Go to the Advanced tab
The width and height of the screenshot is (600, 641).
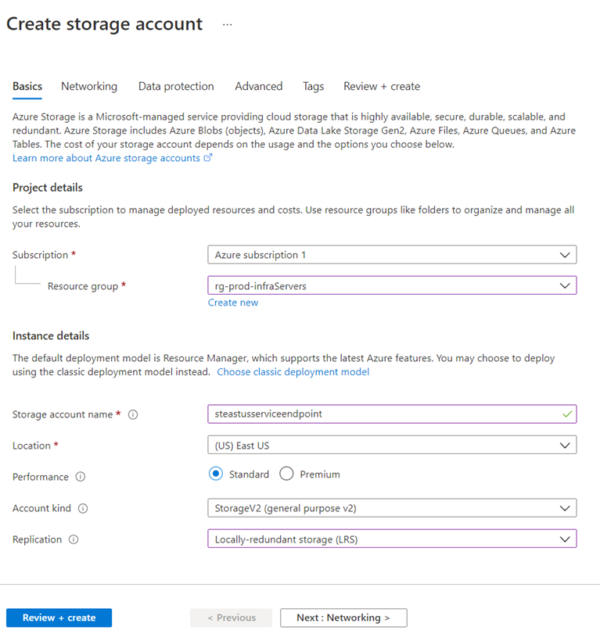tap(259, 87)
